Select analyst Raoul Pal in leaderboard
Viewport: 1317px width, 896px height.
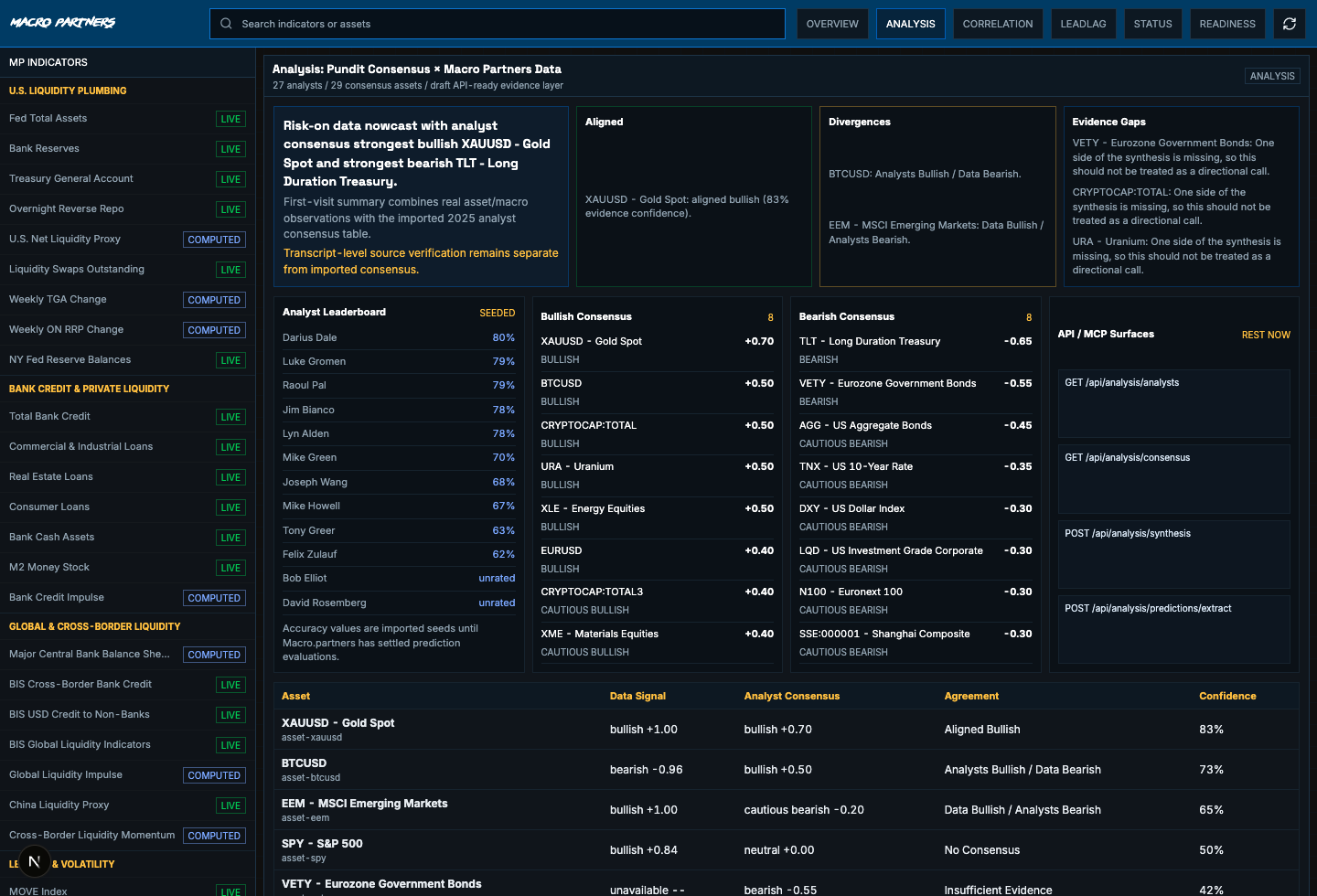[x=399, y=385]
